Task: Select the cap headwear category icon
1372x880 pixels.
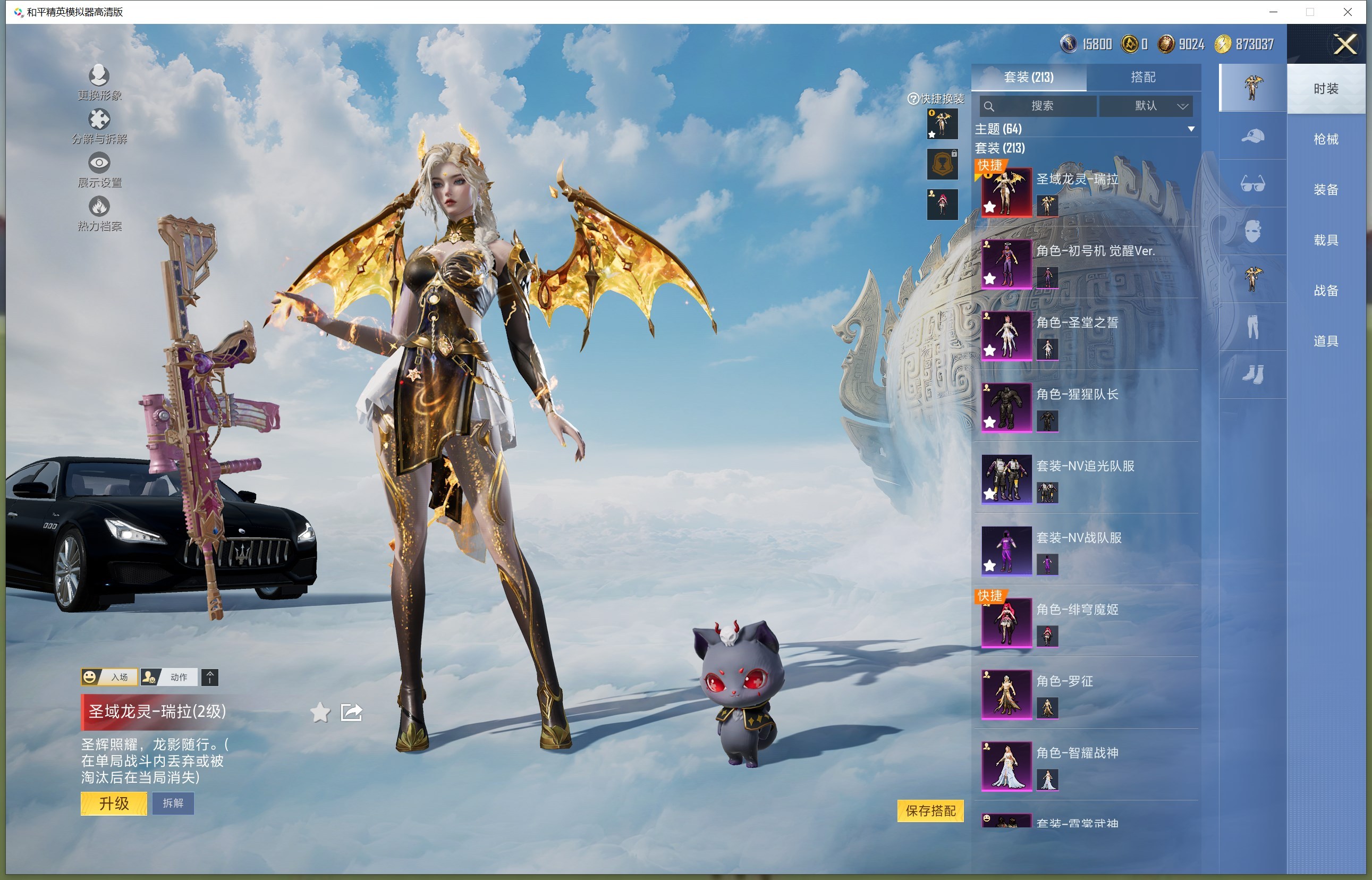Action: pos(1252,136)
